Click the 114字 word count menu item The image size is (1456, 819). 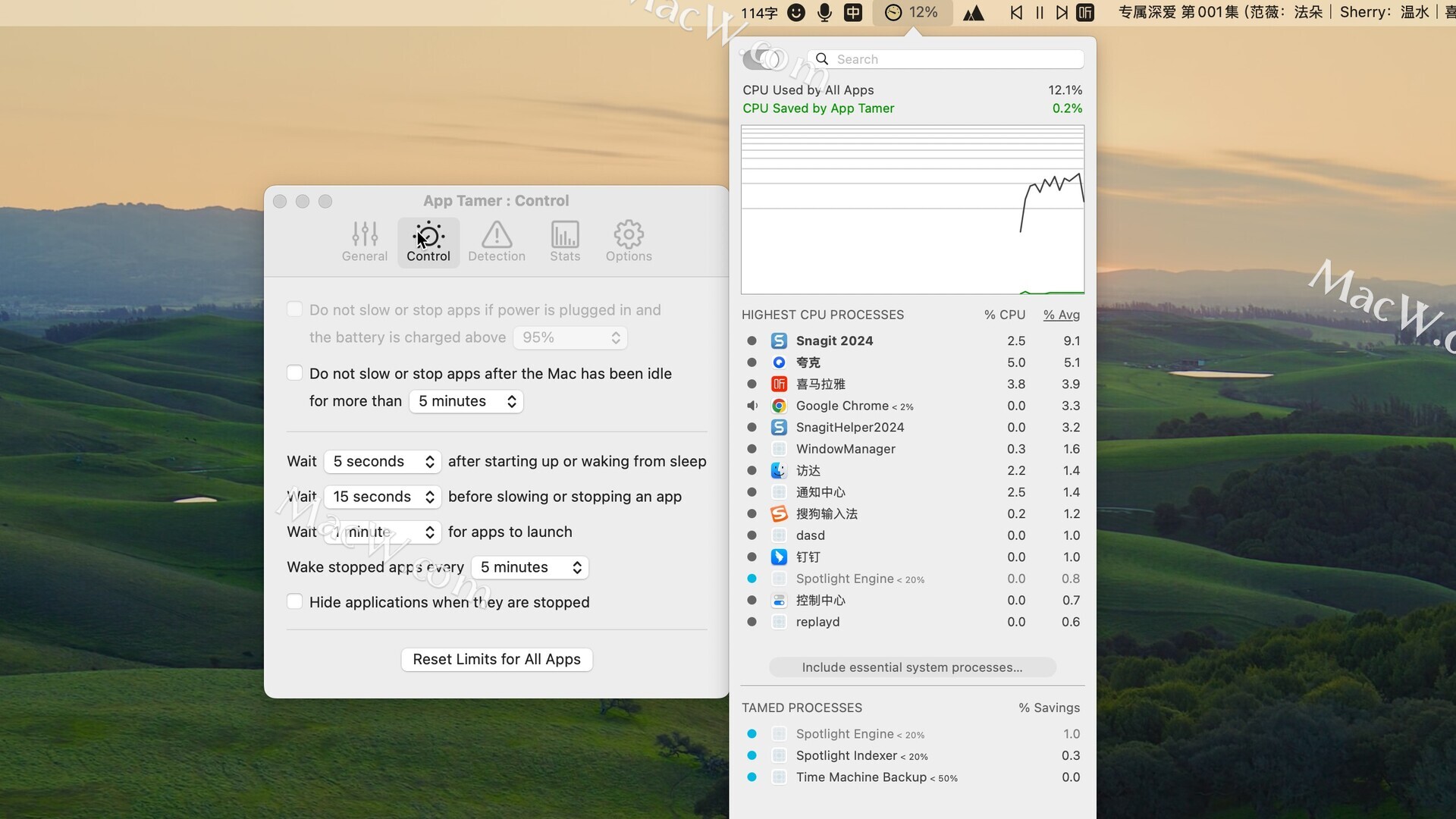(x=759, y=13)
